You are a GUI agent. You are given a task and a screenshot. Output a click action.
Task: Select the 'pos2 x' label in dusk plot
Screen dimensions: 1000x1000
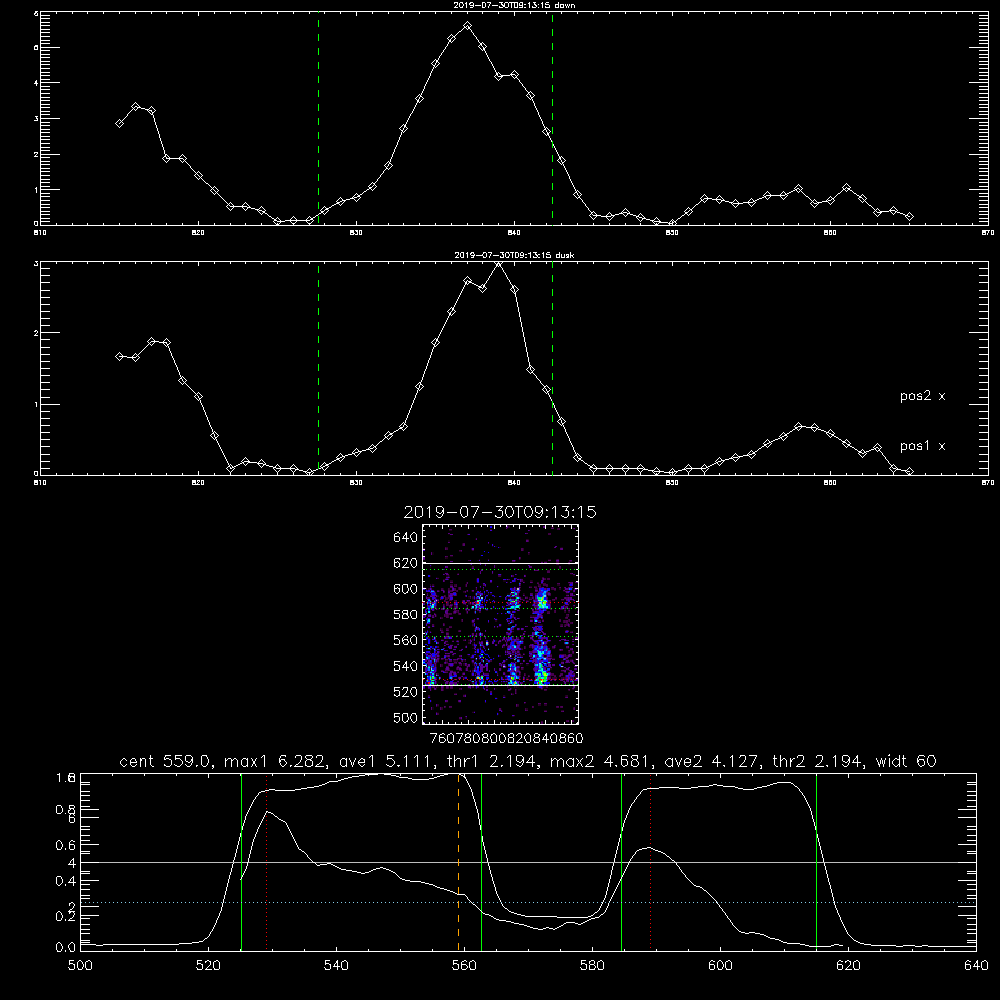tap(922, 396)
